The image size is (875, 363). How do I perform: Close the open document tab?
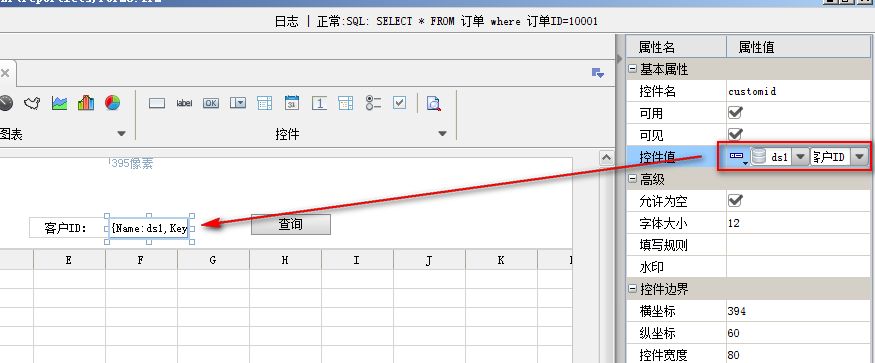tap(4, 73)
